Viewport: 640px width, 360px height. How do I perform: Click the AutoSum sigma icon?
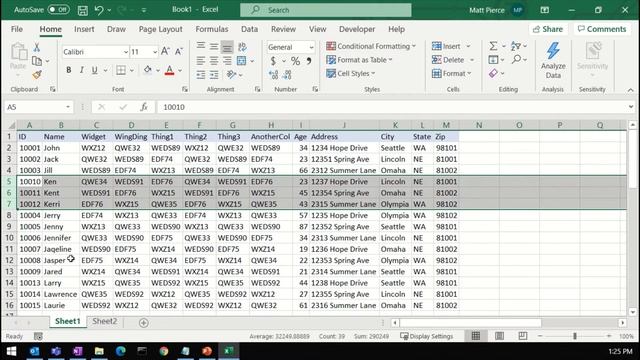tap(493, 46)
